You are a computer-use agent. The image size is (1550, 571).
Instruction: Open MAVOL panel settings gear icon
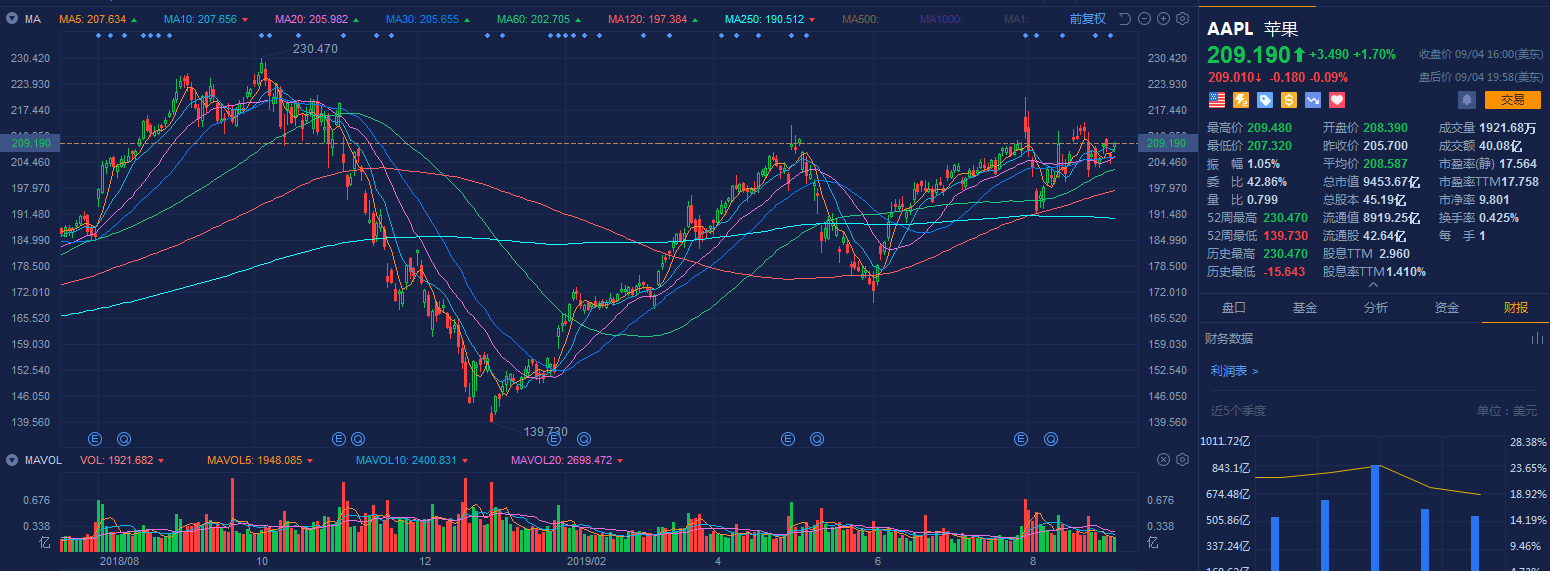click(1182, 460)
